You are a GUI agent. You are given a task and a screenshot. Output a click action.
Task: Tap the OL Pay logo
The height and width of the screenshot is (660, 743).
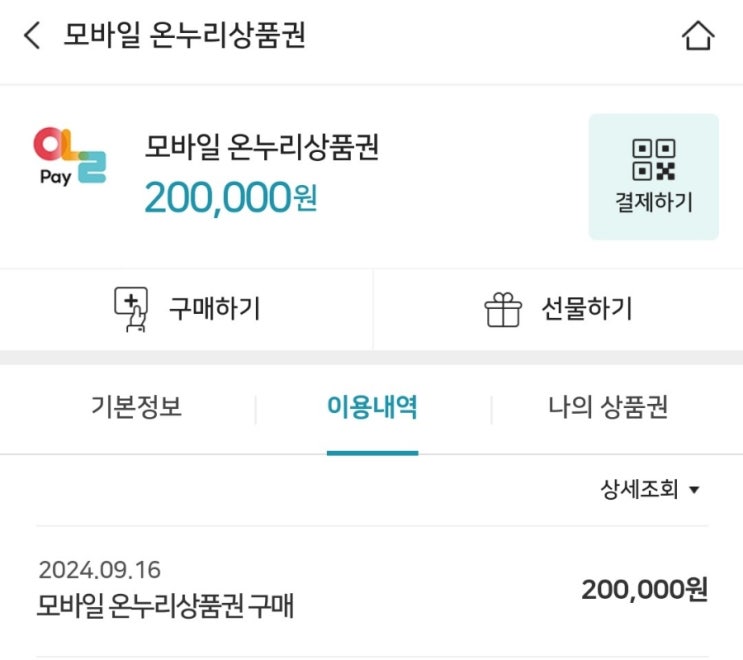tap(70, 157)
